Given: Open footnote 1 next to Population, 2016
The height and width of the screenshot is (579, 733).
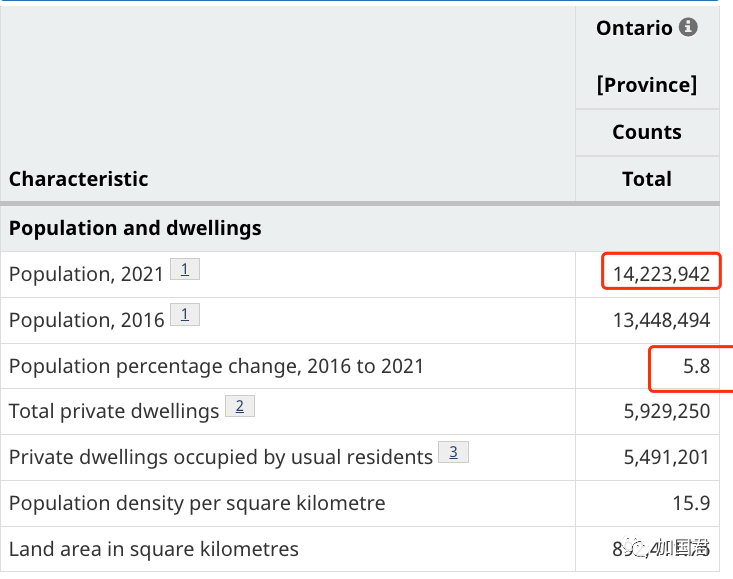Looking at the screenshot, I should click(185, 315).
